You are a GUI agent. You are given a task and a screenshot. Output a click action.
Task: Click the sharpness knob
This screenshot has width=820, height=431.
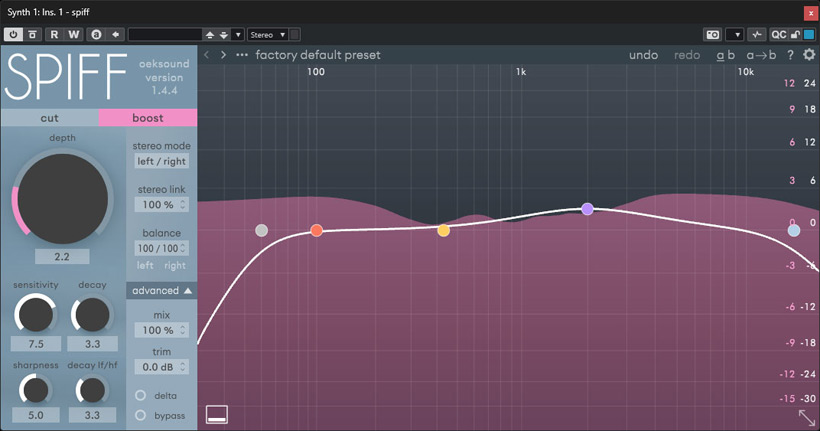[35, 390]
